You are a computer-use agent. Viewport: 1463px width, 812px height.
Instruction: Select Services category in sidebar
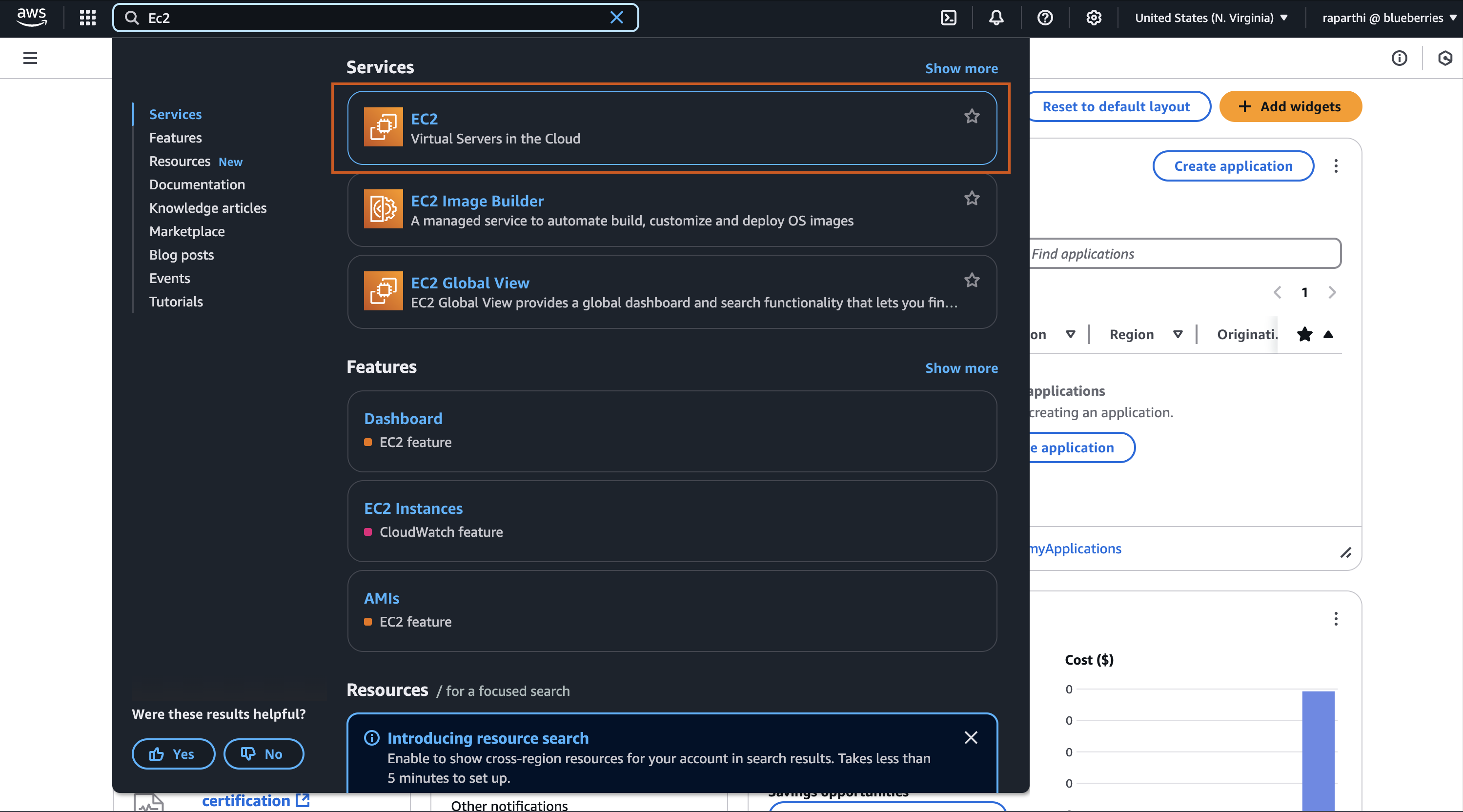[x=176, y=114]
